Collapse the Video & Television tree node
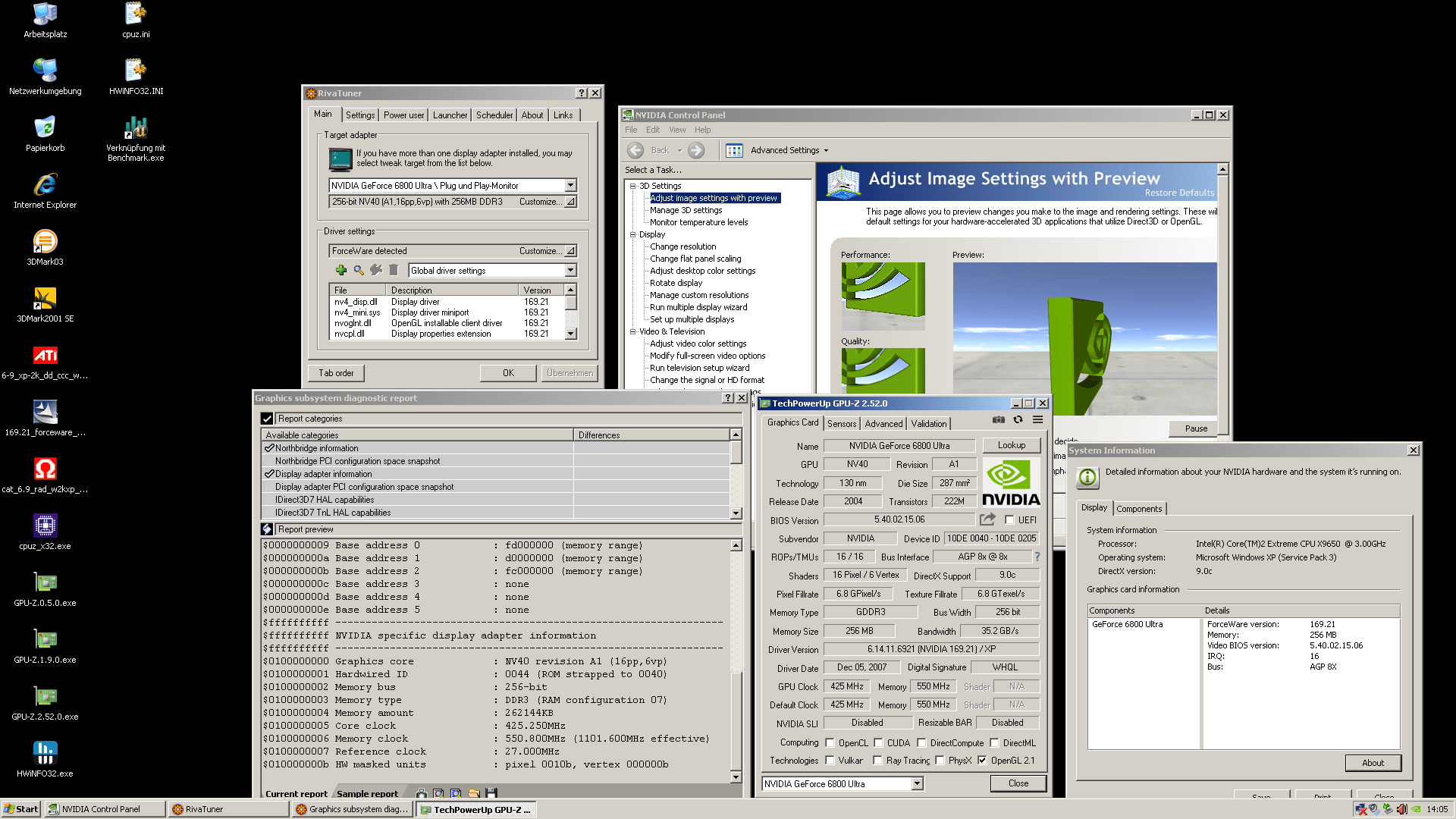This screenshot has height=819, width=1456. tap(632, 331)
